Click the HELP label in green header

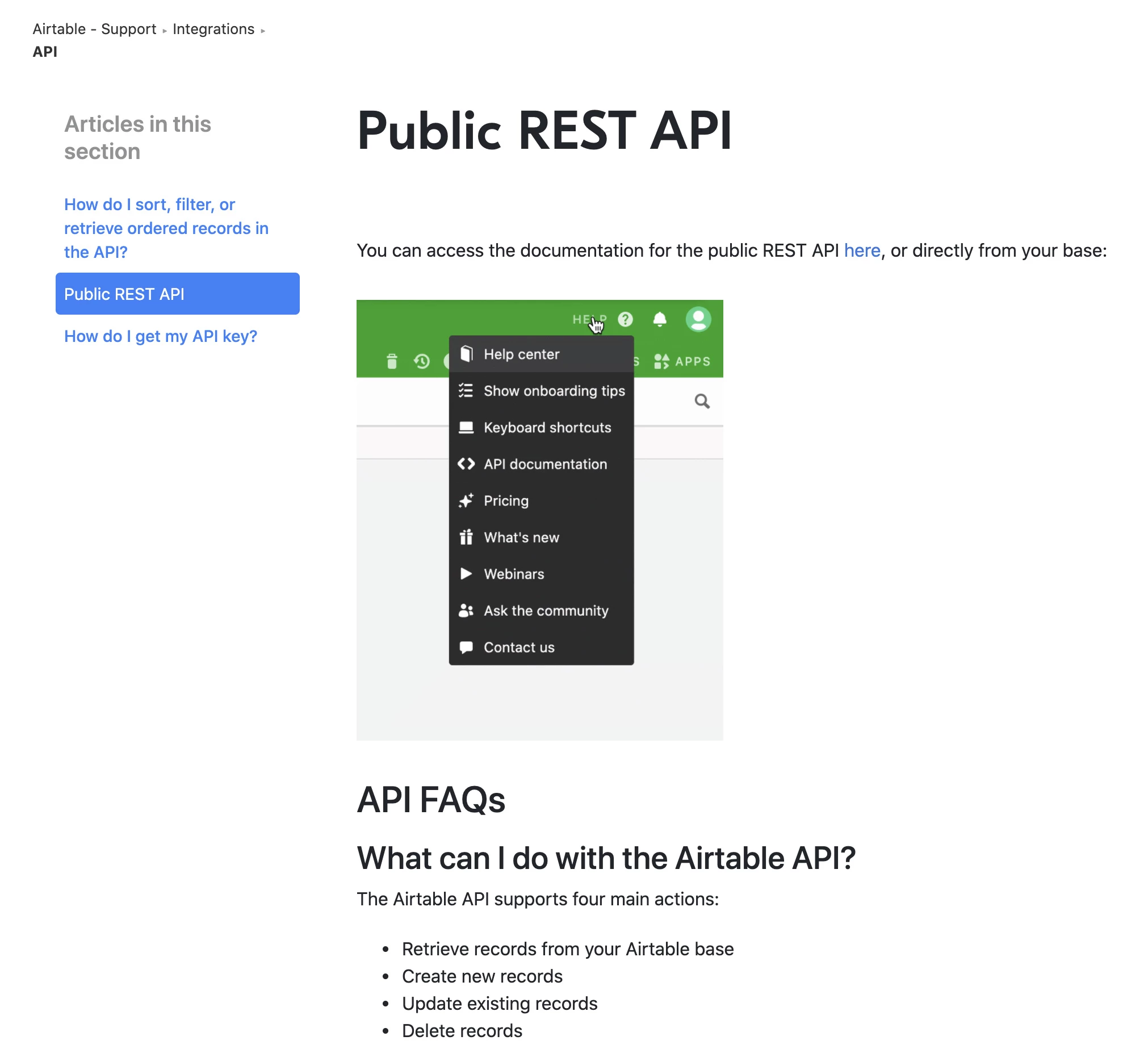pos(589,319)
